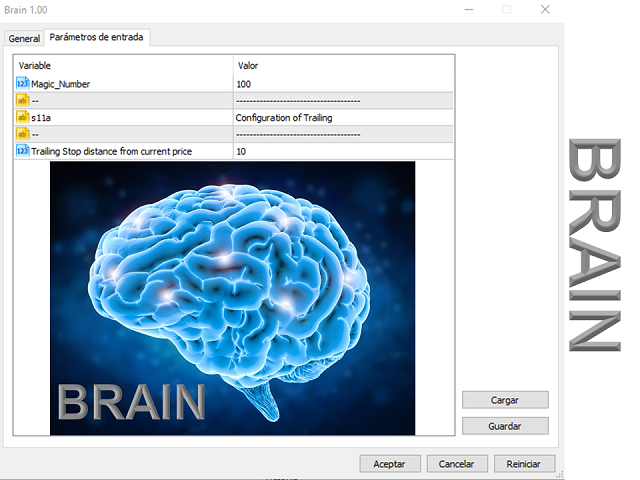Image resolution: width=640 pixels, height=480 pixels.
Task: Click the first separator row string icon
Action: point(23,100)
